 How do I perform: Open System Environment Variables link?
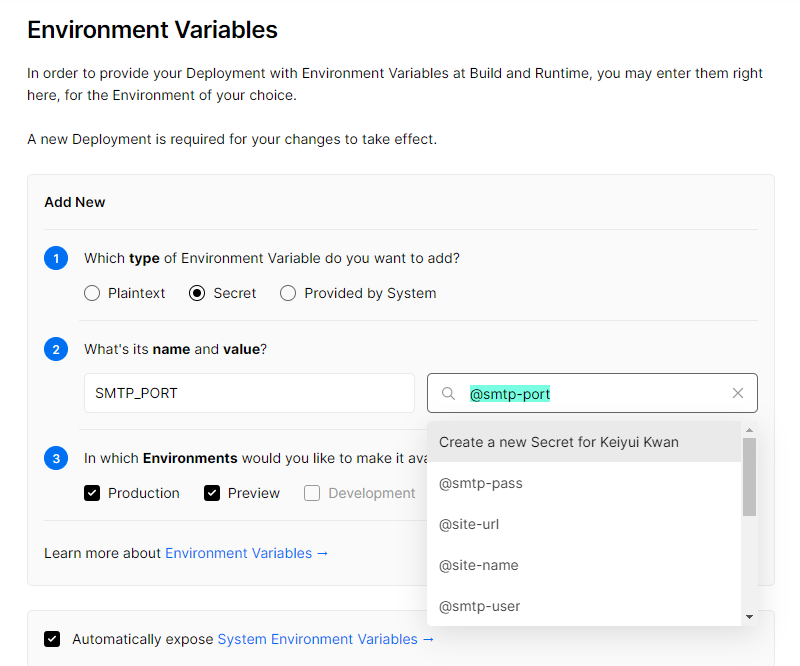coord(326,639)
